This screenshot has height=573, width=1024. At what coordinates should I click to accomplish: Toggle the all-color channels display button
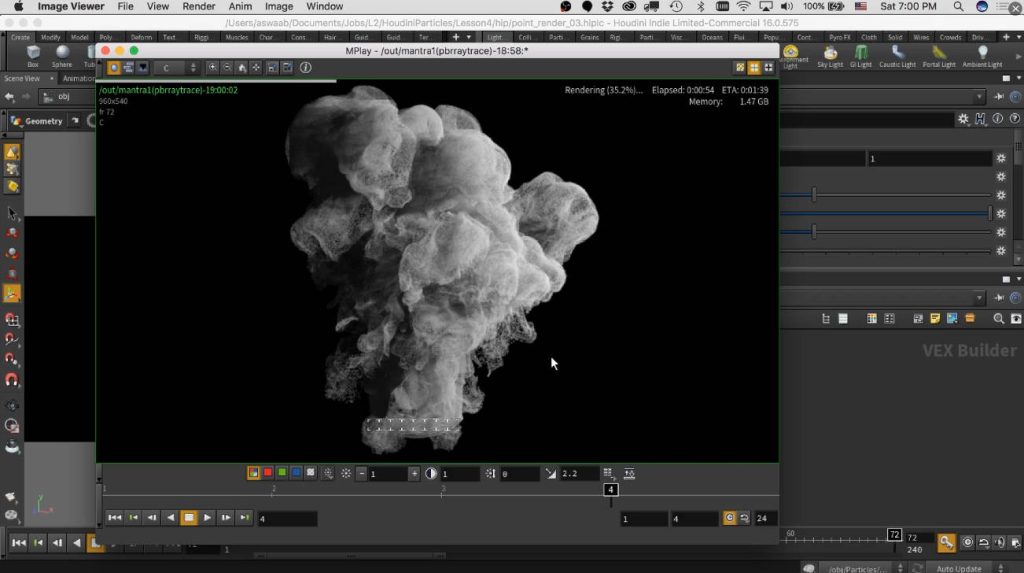(x=253, y=473)
